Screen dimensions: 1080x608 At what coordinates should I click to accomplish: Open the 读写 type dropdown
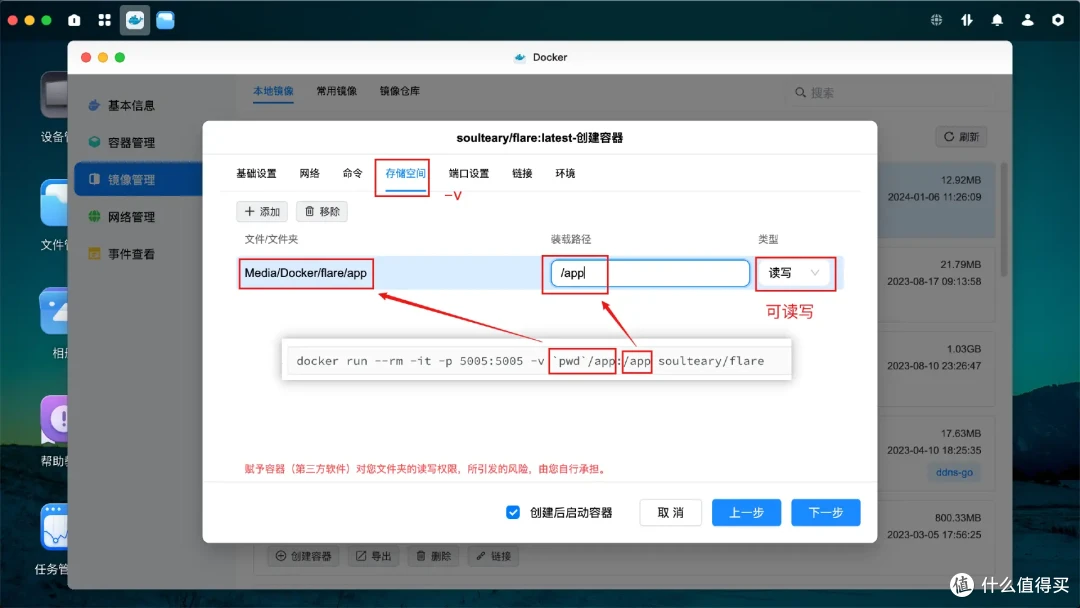pyautogui.click(x=795, y=273)
